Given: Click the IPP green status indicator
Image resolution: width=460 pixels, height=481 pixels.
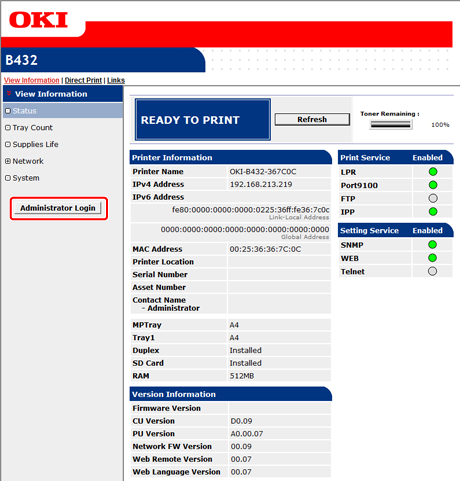Looking at the screenshot, I should [x=433, y=211].
